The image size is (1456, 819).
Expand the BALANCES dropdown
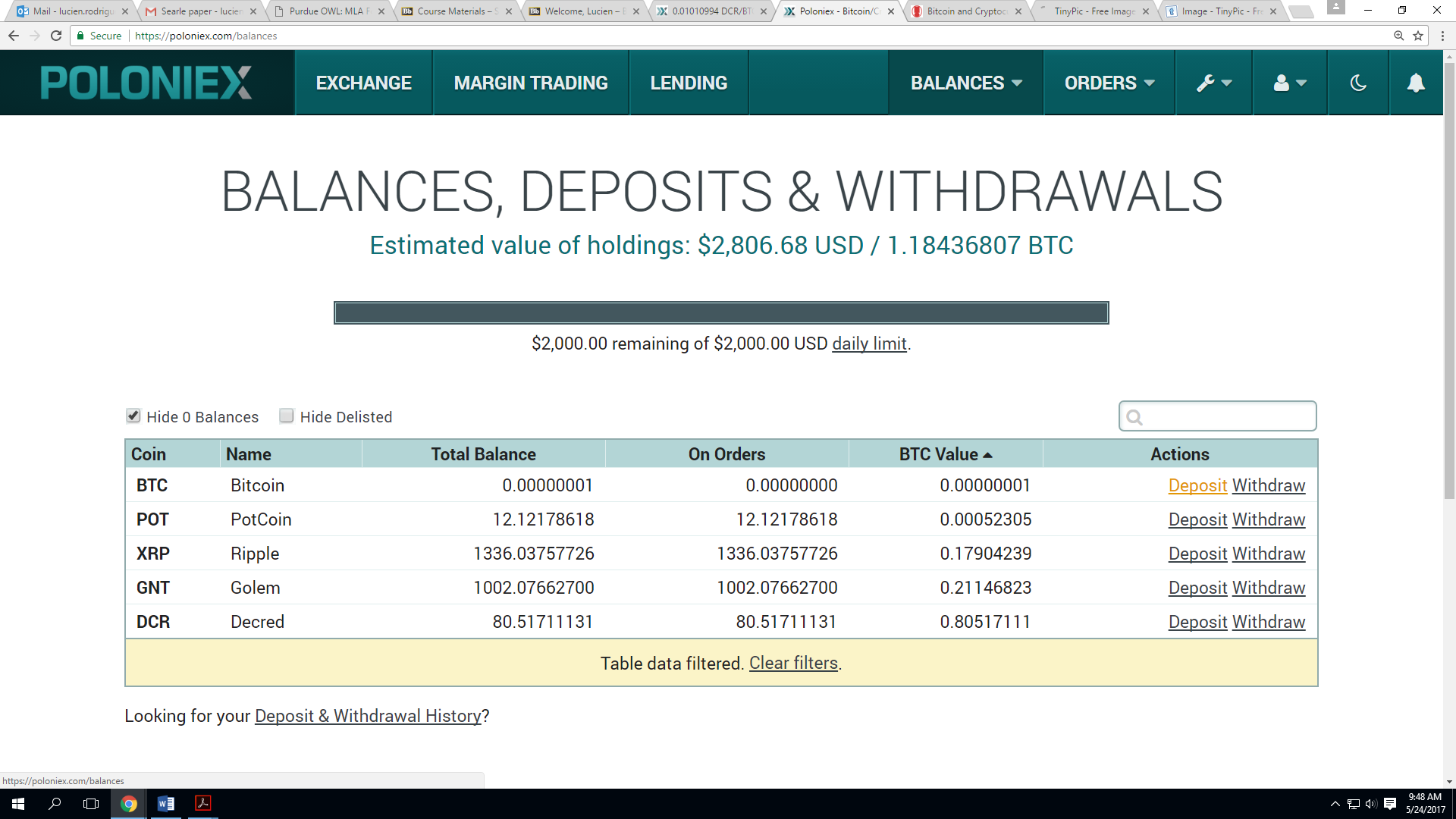[966, 83]
